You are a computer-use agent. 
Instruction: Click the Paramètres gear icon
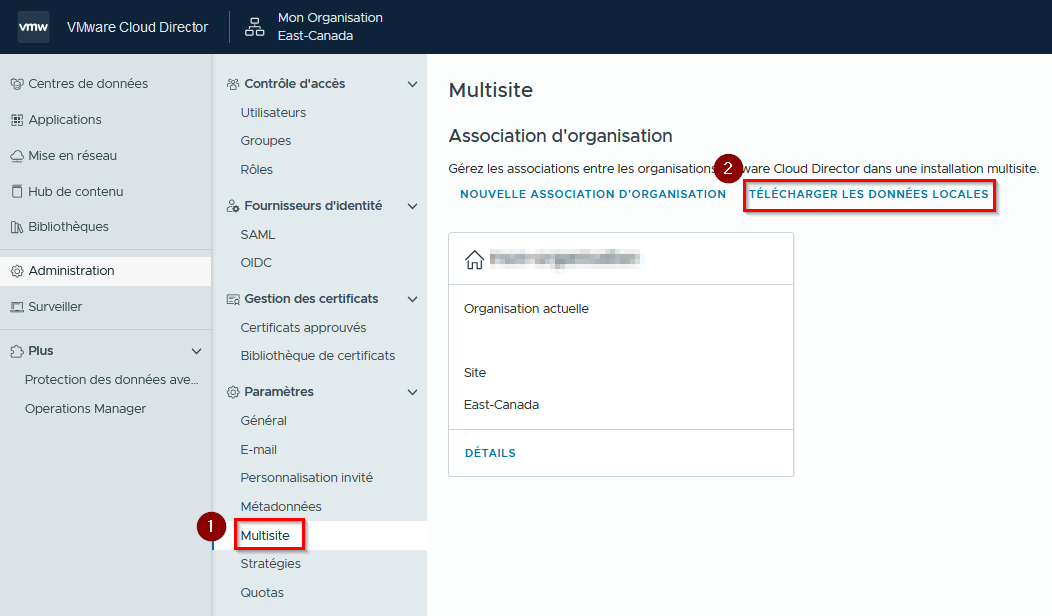point(233,392)
